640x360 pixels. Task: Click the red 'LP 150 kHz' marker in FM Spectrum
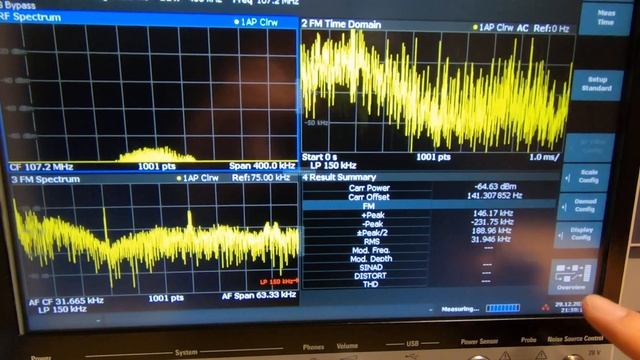(279, 282)
